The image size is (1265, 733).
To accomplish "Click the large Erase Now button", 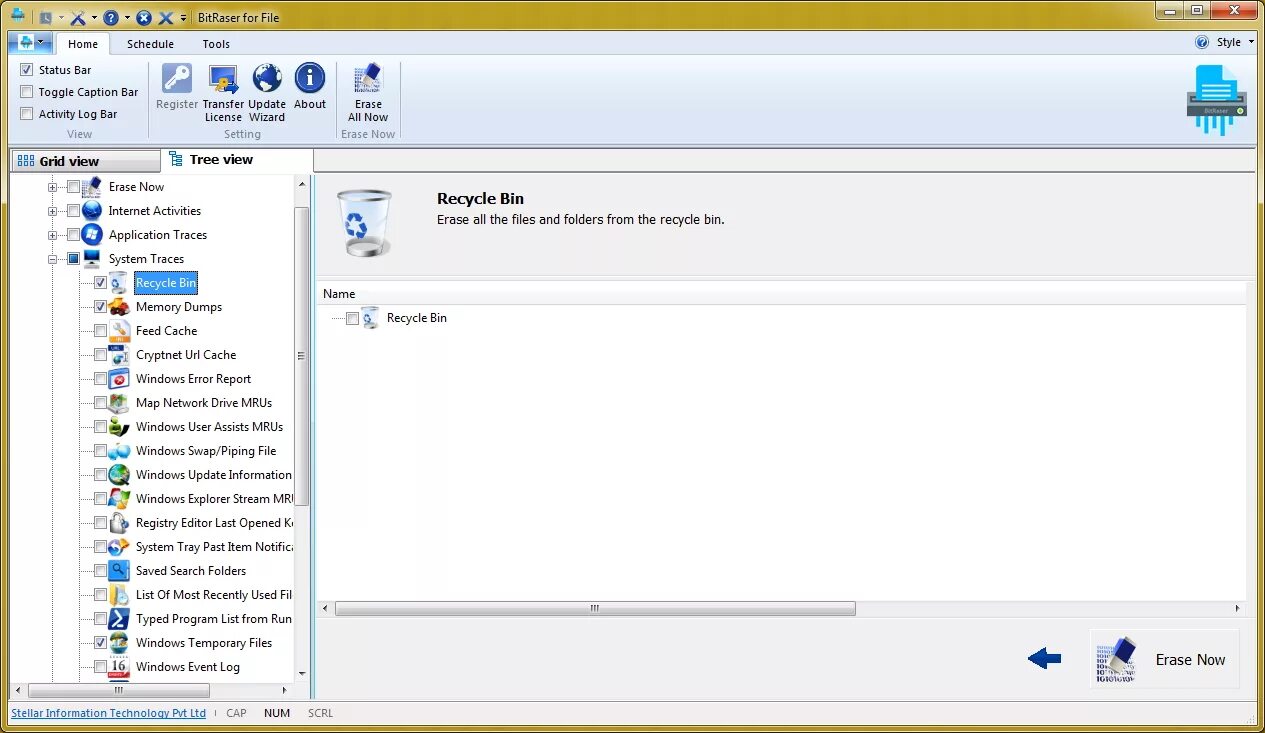I will pos(1165,659).
